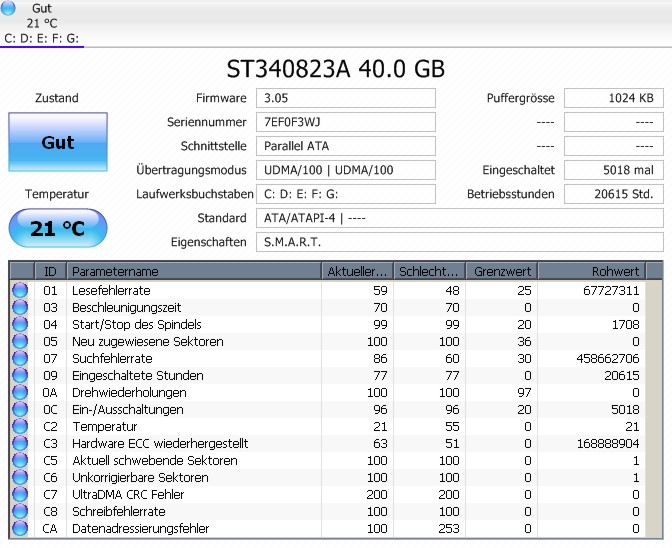Click the disk status orb next to Gut at top
The image size is (672, 548).
tap(8, 8)
